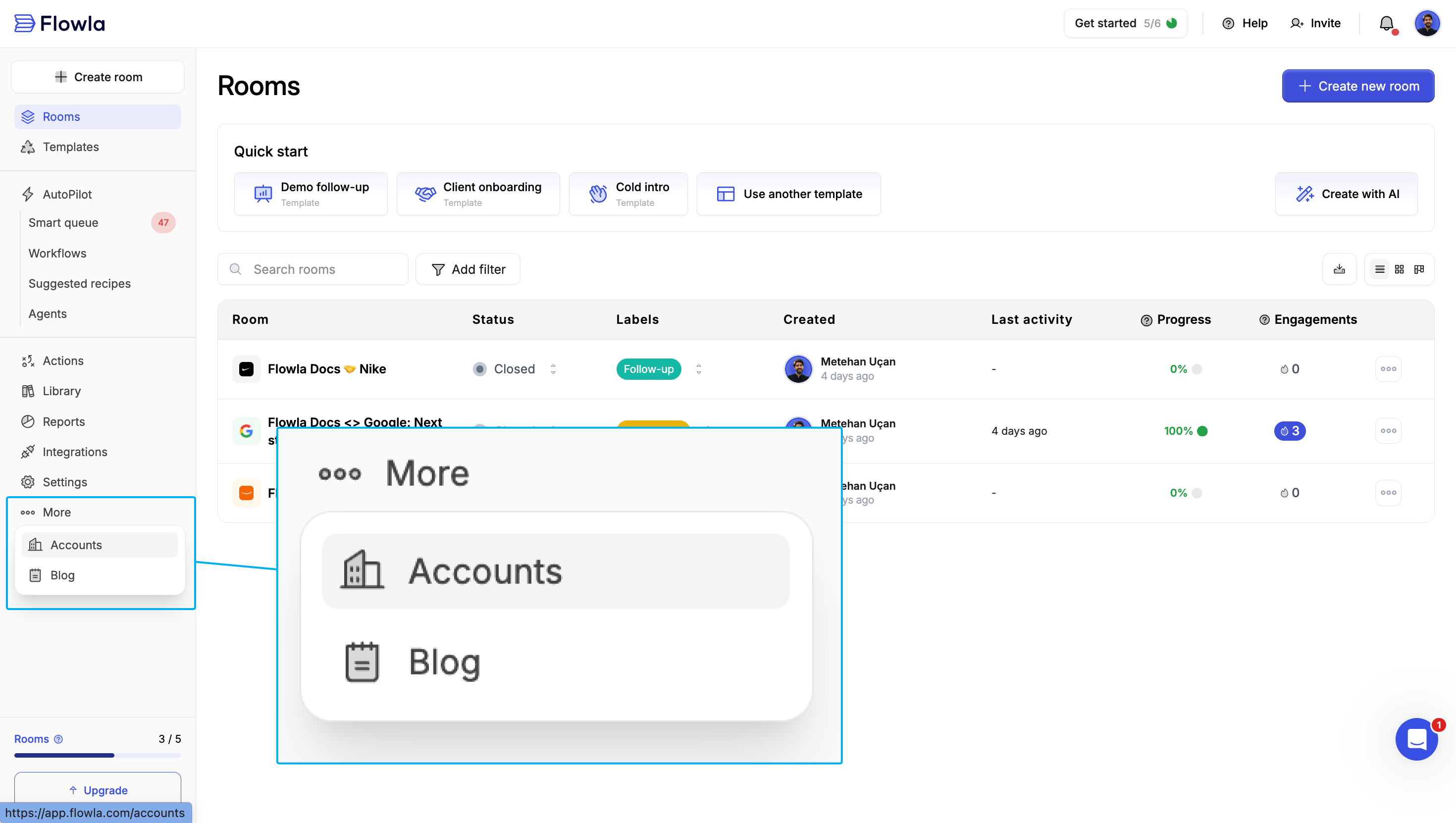The width and height of the screenshot is (1456, 823).
Task: Click the Add filter button
Action: pos(468,269)
